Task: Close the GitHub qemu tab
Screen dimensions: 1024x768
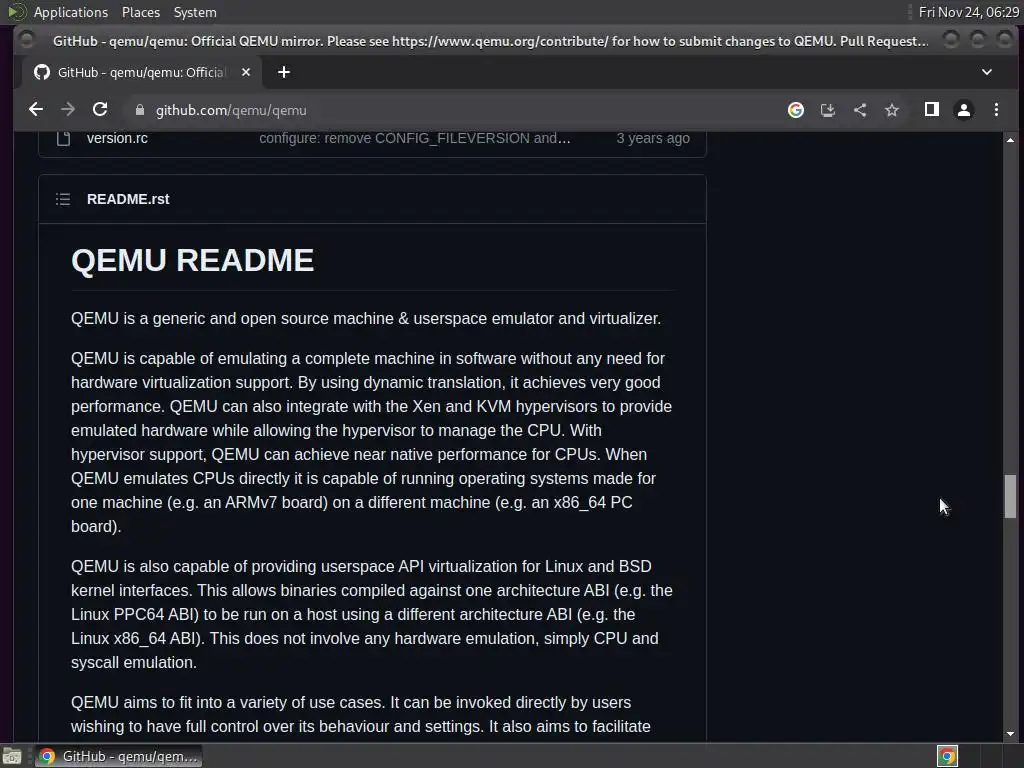Action: point(246,72)
